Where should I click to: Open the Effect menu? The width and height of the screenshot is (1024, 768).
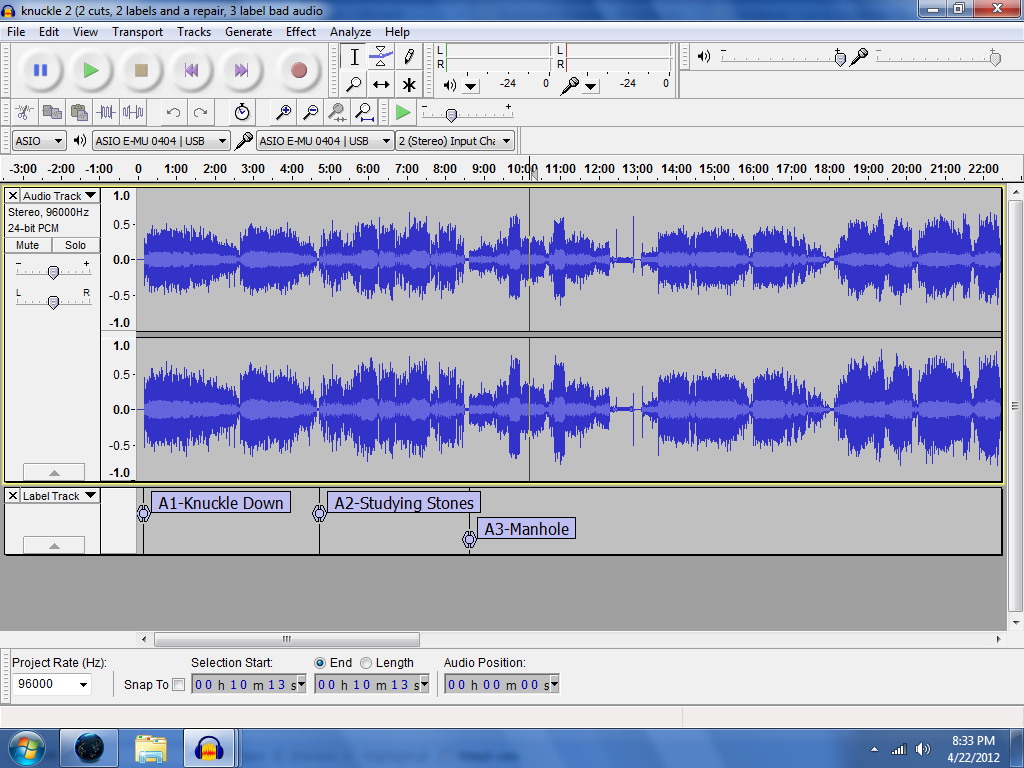tap(300, 31)
